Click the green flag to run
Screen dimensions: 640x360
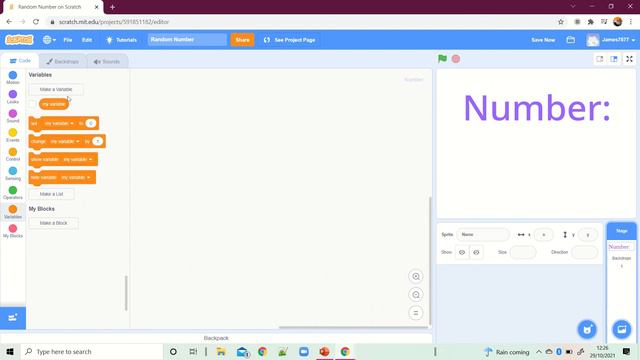pyautogui.click(x=442, y=59)
